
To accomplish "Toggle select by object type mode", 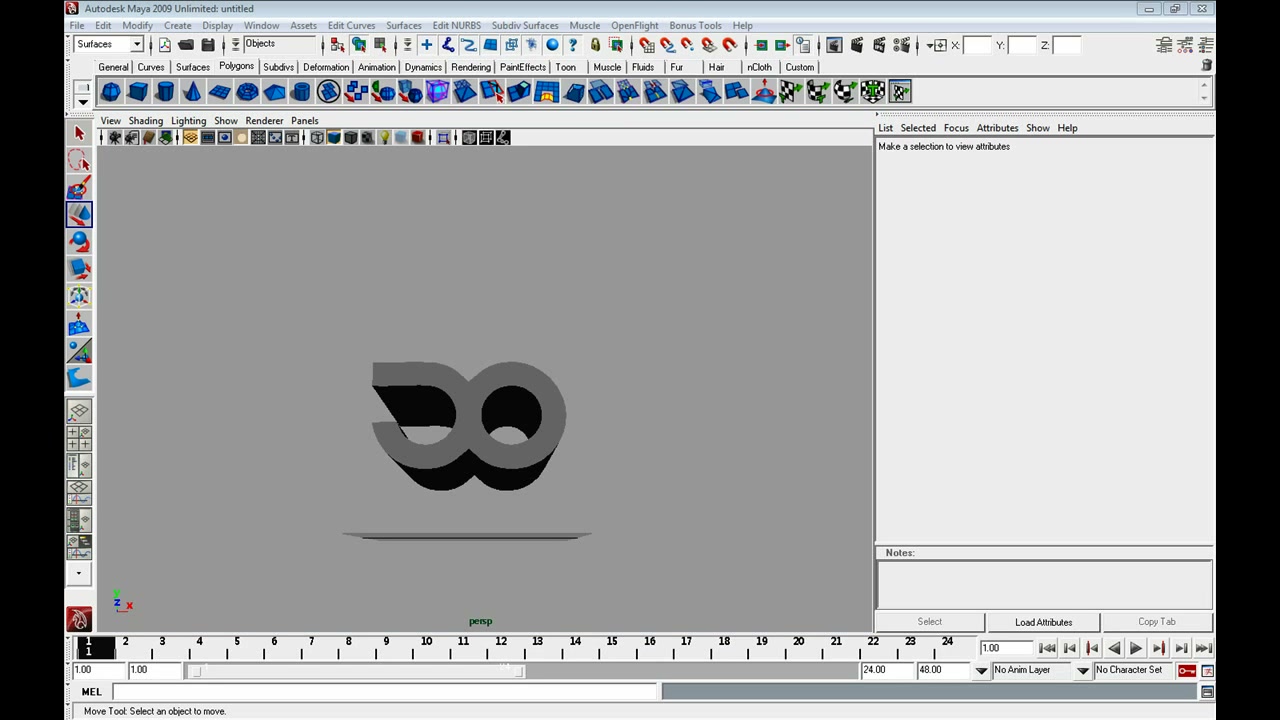I will pyautogui.click(x=358, y=45).
